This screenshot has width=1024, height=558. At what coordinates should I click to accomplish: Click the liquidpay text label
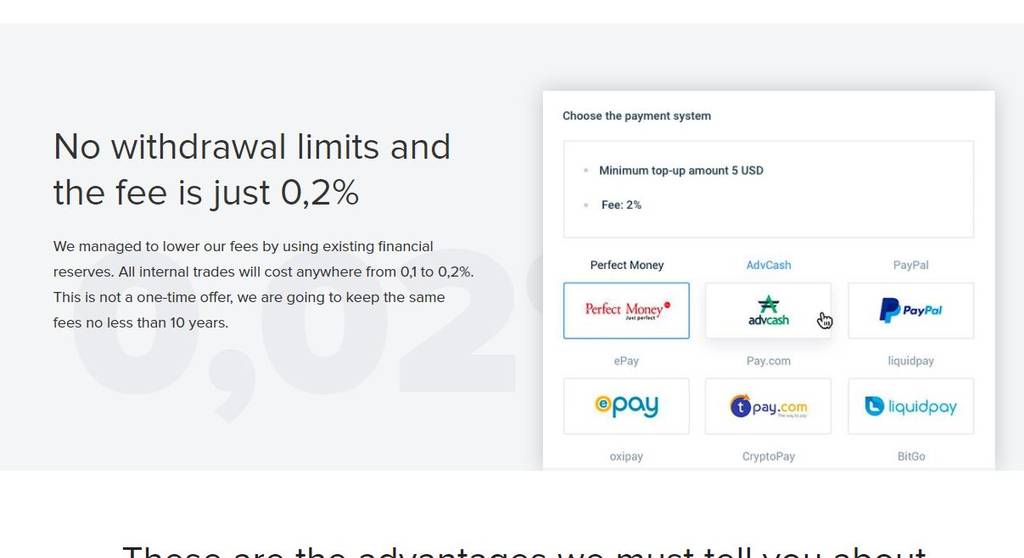[910, 361]
